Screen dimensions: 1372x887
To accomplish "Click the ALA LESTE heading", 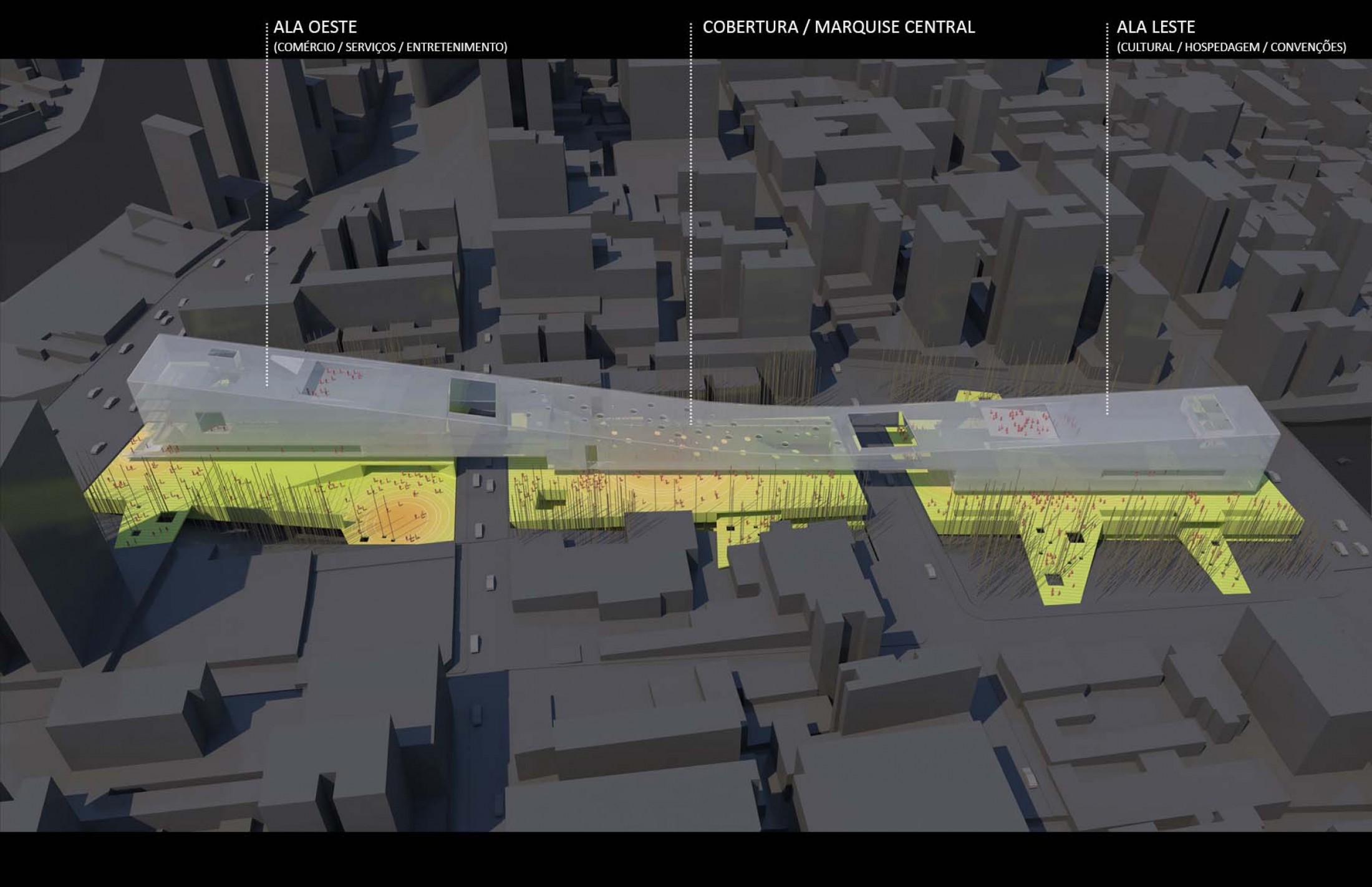I will [1156, 27].
